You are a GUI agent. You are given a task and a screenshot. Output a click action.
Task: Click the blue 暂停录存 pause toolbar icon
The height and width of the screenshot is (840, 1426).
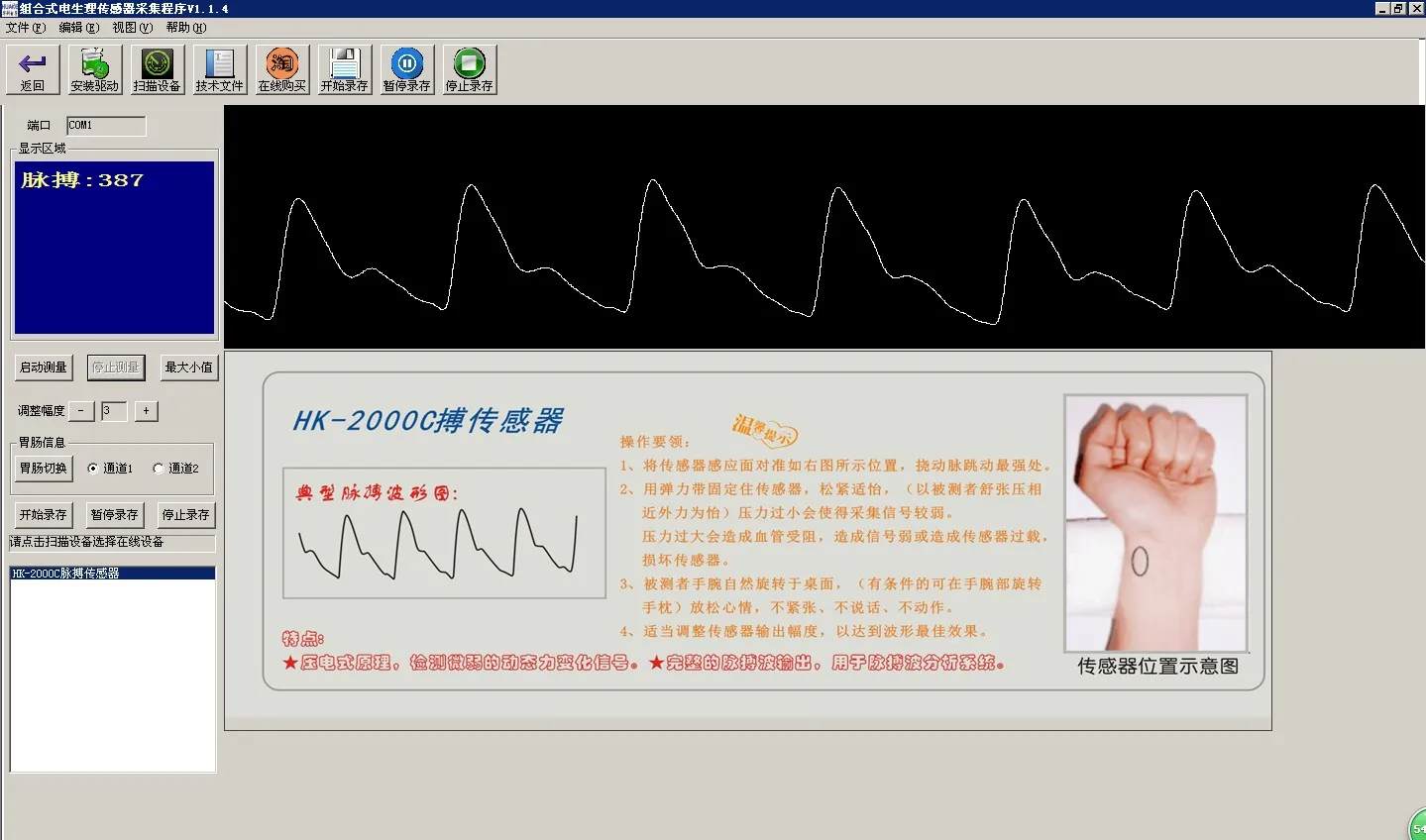pos(407,69)
